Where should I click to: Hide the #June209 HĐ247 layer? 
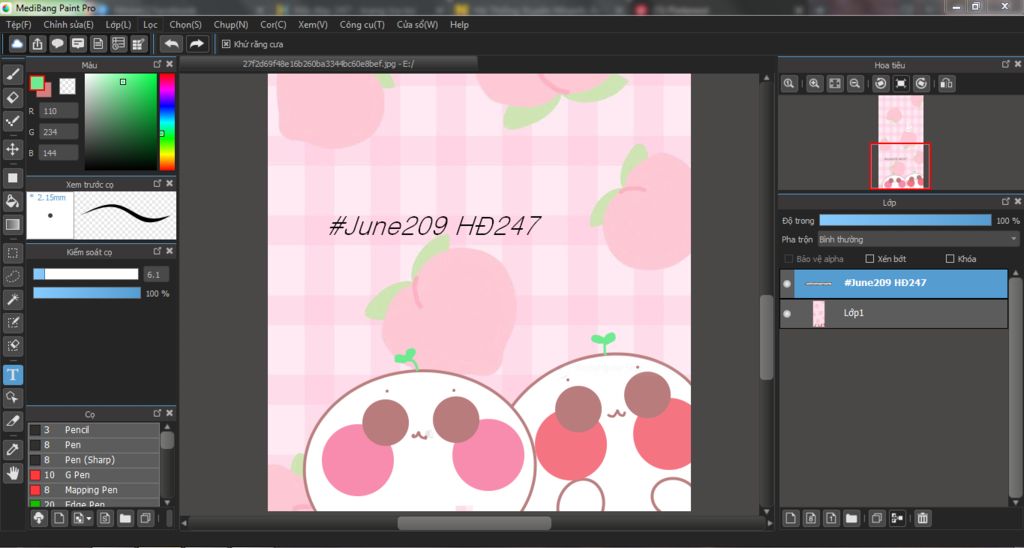click(787, 283)
